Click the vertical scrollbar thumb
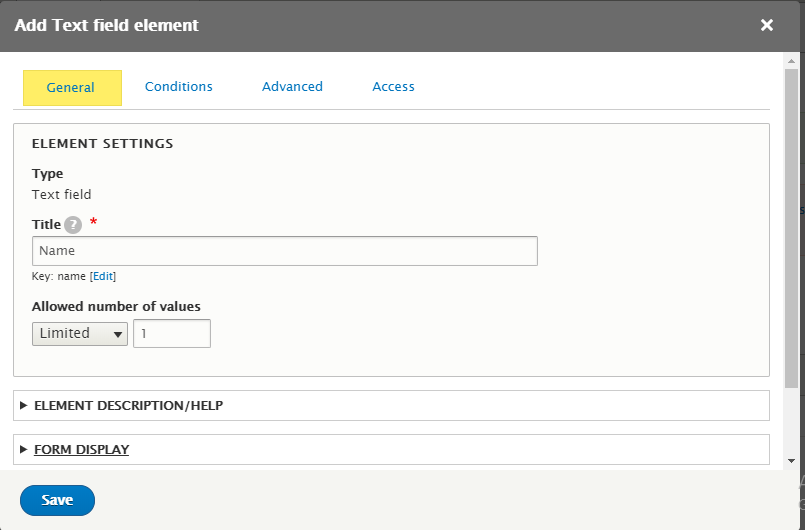The height and width of the screenshot is (530, 805). coord(792,229)
